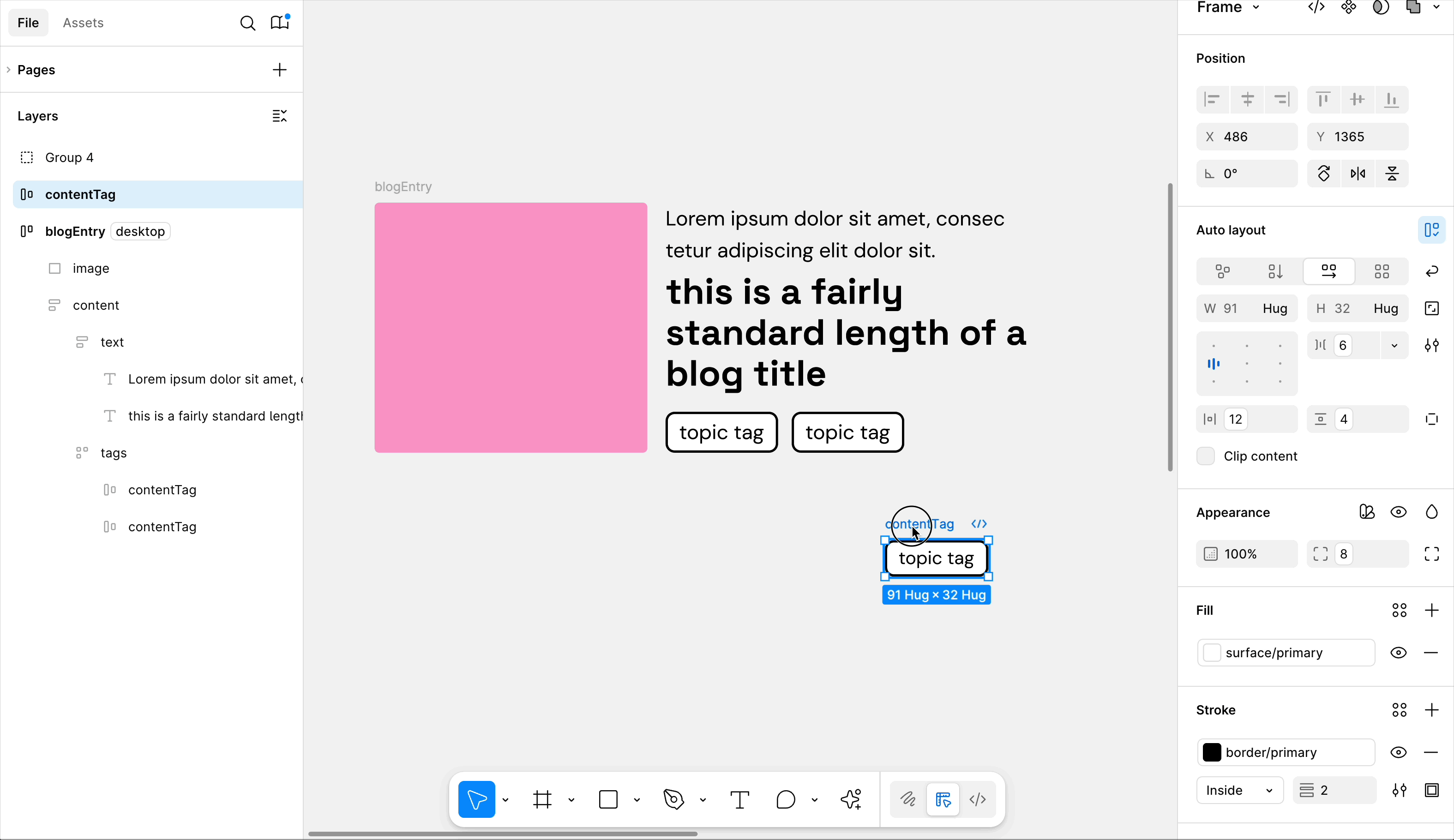Hide the surface/primary fill
Screen dimensions: 1454x840
1398,653
